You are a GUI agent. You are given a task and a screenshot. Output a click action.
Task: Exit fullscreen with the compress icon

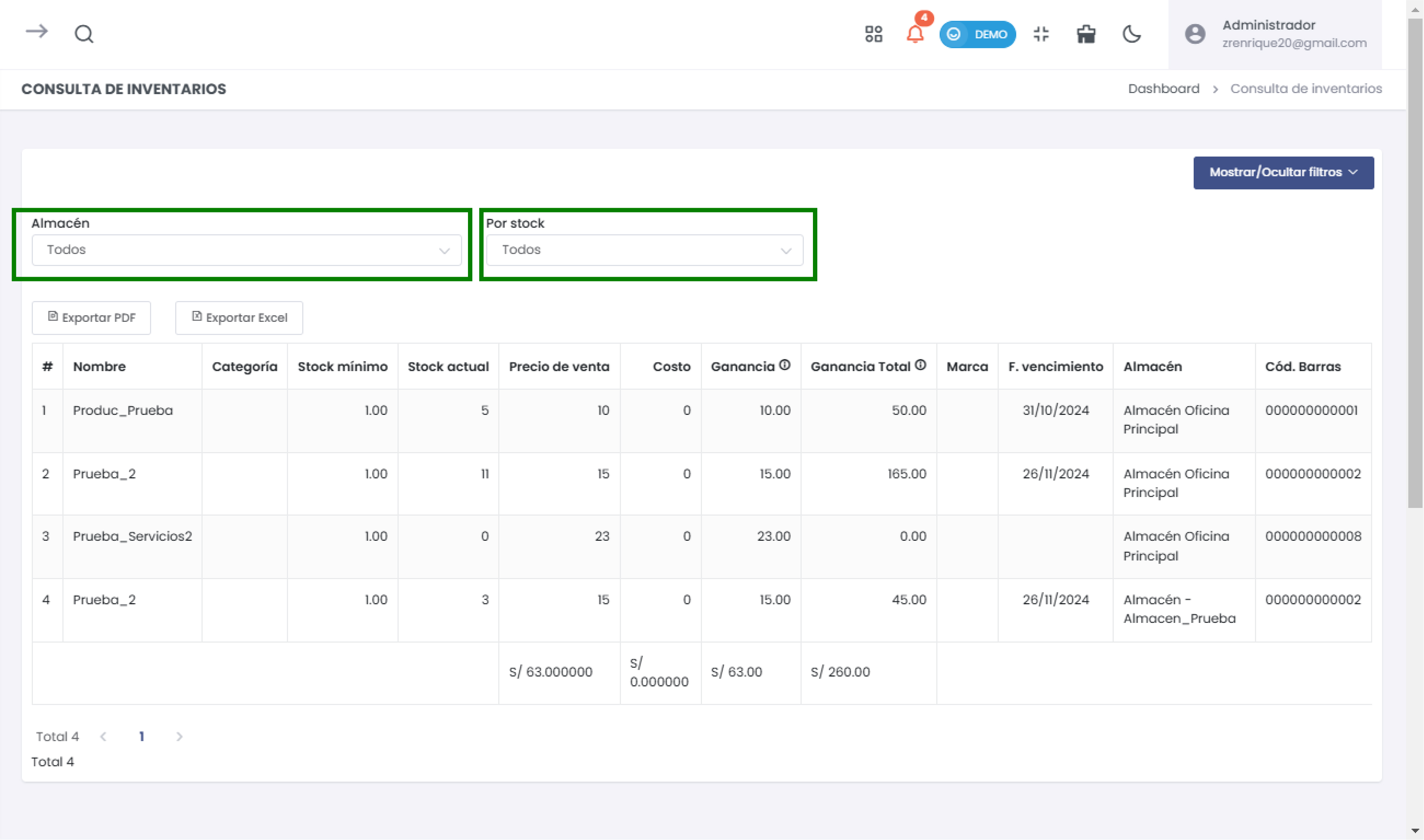tap(1041, 34)
